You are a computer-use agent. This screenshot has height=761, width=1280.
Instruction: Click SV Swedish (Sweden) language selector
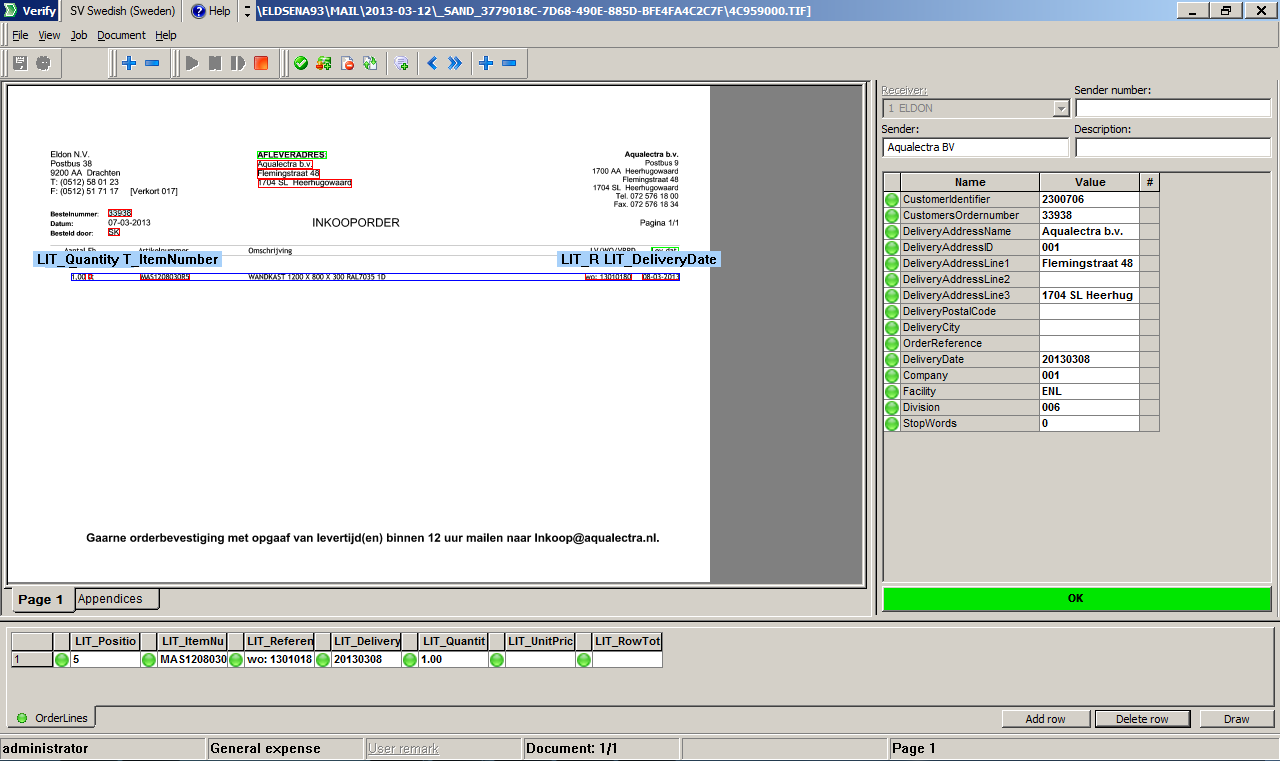(x=123, y=11)
